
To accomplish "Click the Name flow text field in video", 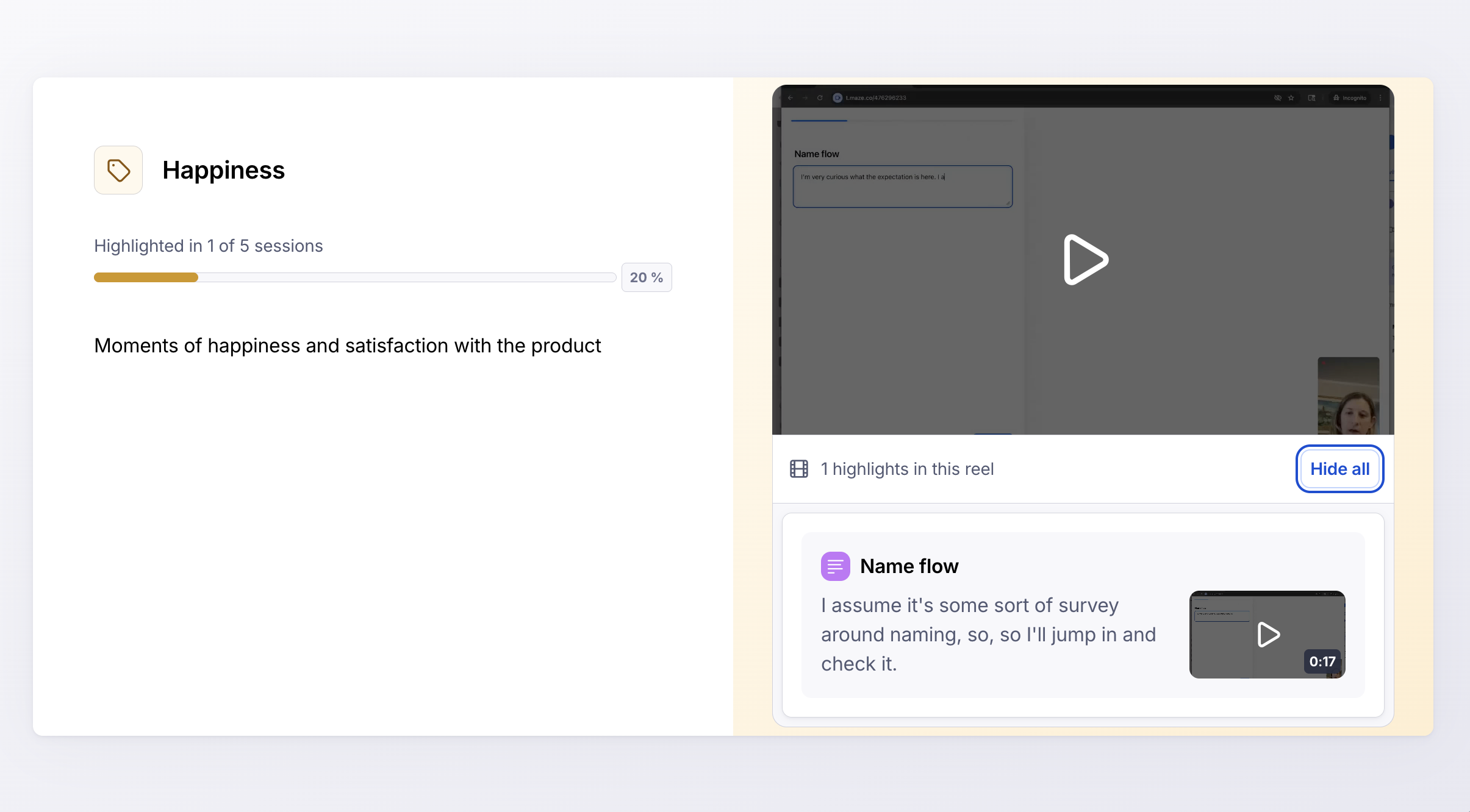I will click(903, 187).
